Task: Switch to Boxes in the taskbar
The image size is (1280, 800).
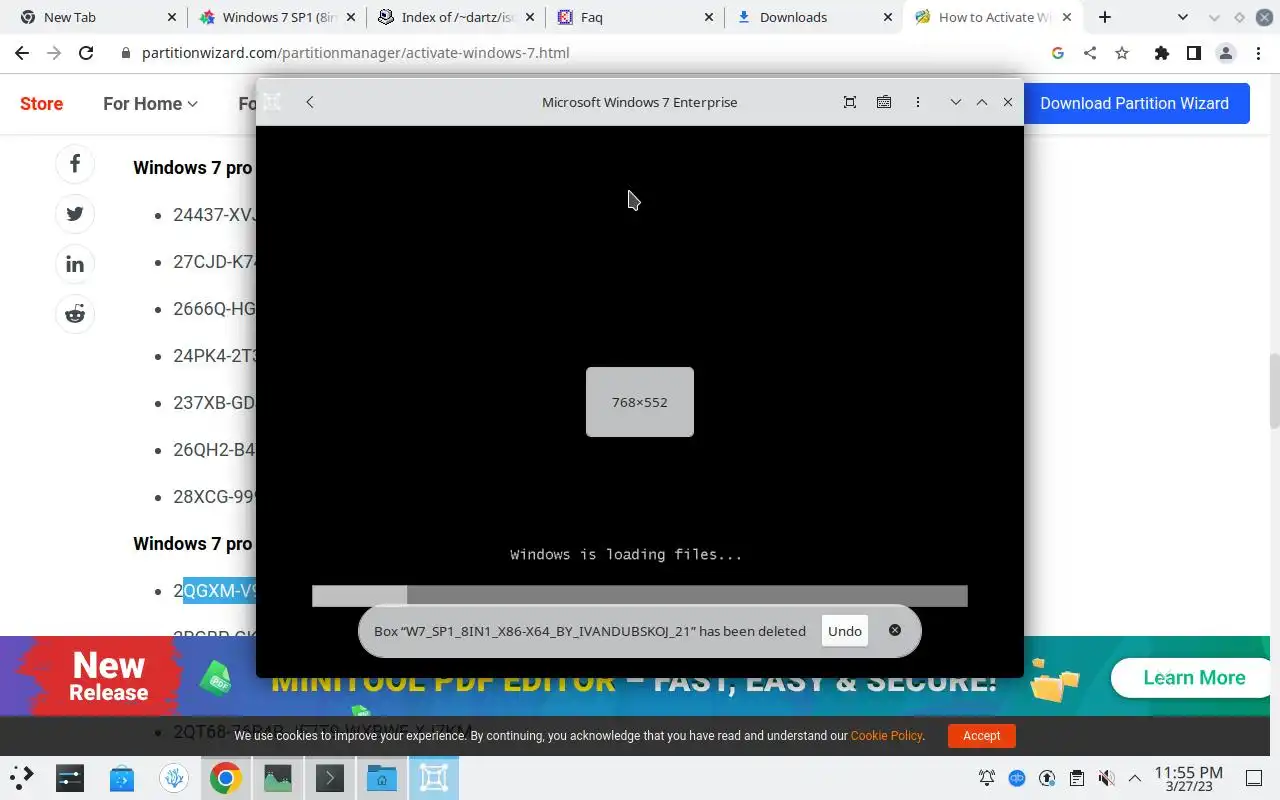Action: point(434,777)
